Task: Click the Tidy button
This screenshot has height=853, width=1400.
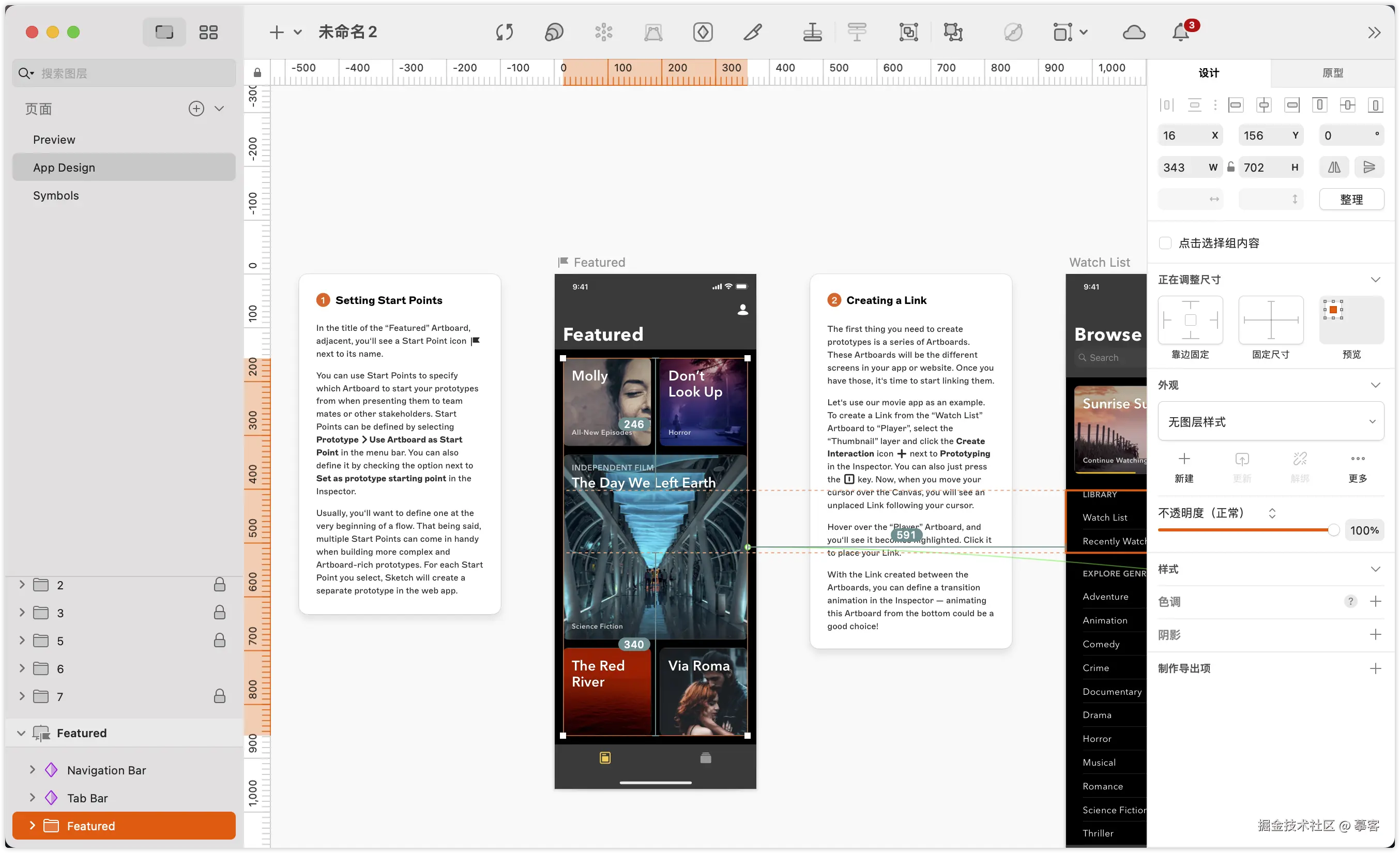Action: click(1351, 200)
